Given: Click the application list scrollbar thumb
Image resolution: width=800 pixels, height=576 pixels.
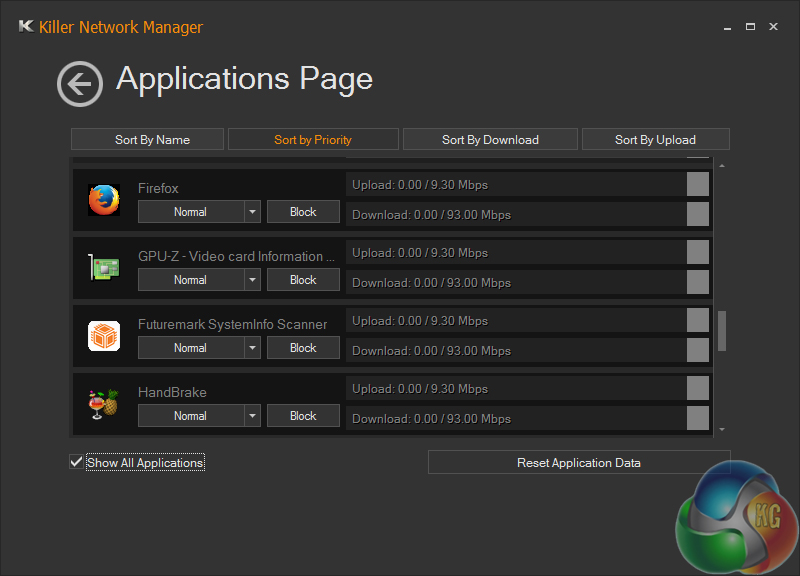Looking at the screenshot, I should 722,330.
